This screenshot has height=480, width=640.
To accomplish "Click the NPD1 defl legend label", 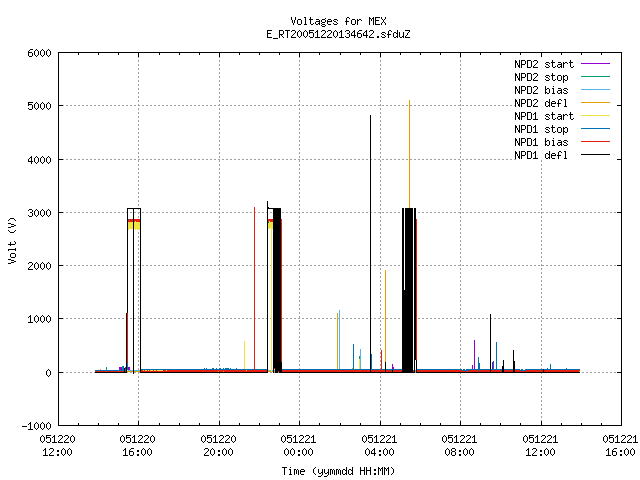I will click(541, 156).
